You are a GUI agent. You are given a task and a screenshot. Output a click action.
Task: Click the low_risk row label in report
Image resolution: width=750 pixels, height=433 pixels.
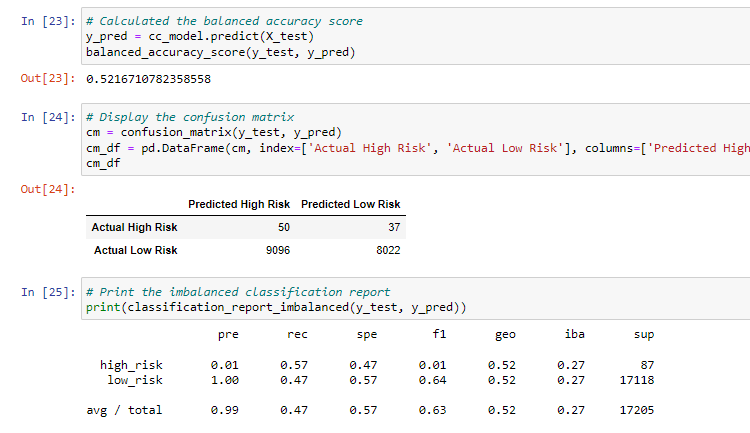coord(135,380)
